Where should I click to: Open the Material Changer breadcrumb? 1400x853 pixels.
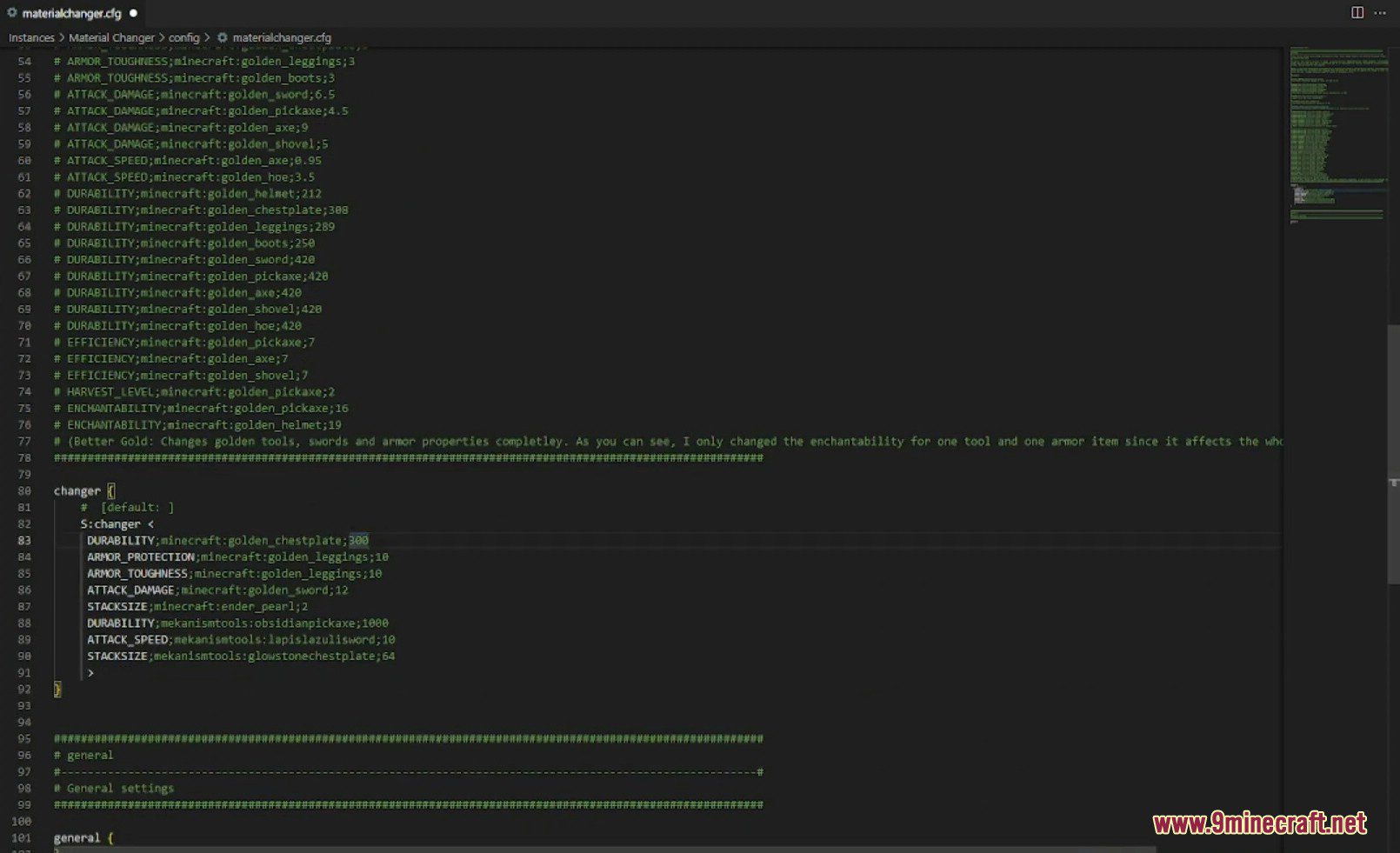111,37
